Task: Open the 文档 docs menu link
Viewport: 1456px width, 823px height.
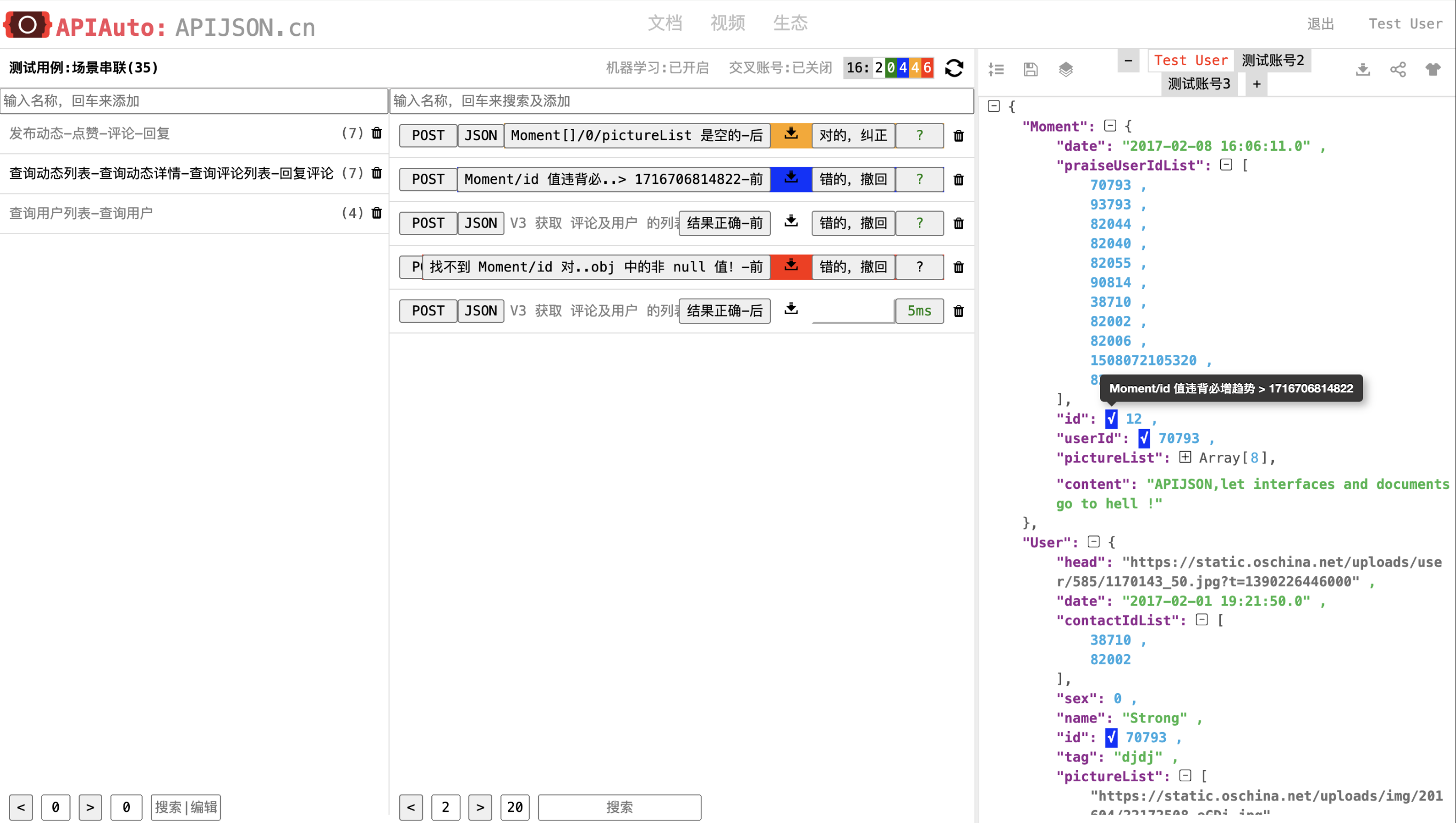Action: point(665,23)
